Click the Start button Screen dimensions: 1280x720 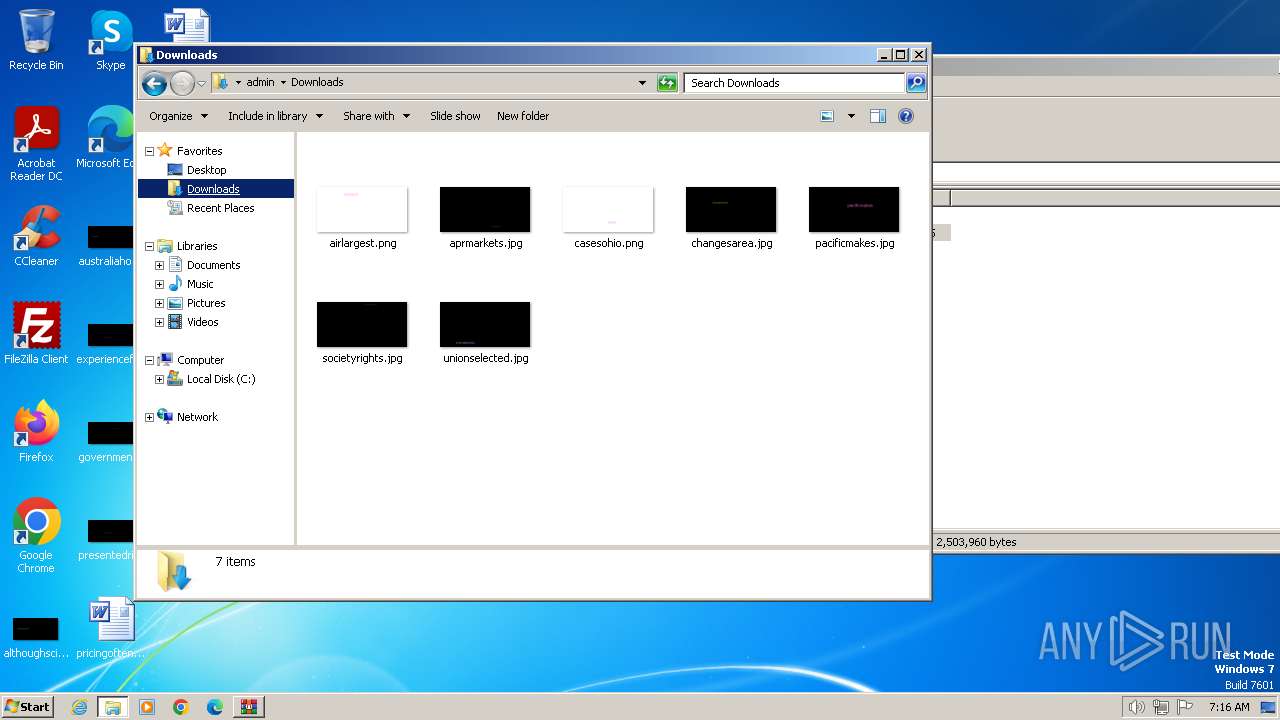click(27, 706)
